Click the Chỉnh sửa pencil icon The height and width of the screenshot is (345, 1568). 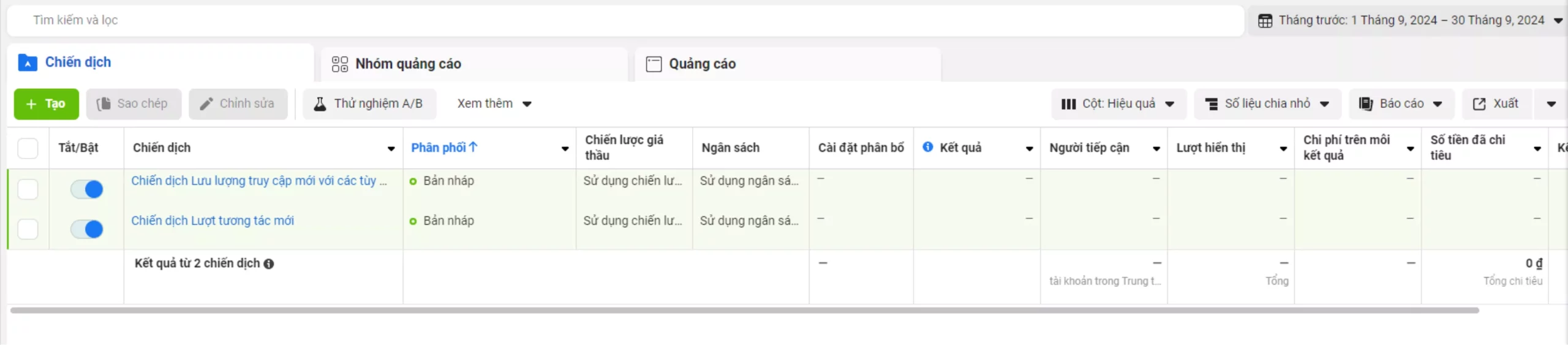206,104
